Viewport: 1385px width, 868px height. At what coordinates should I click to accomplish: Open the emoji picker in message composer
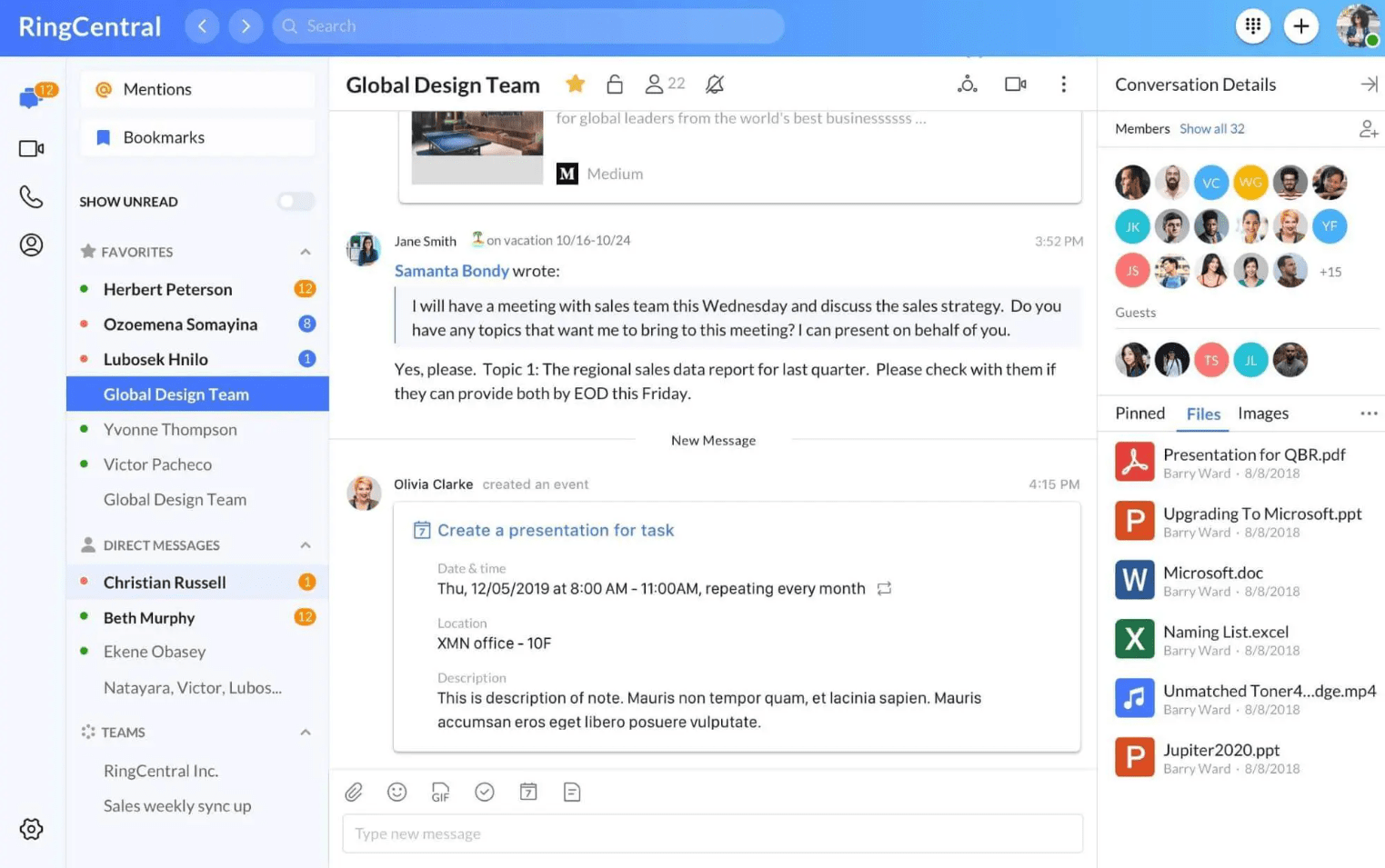coord(396,792)
